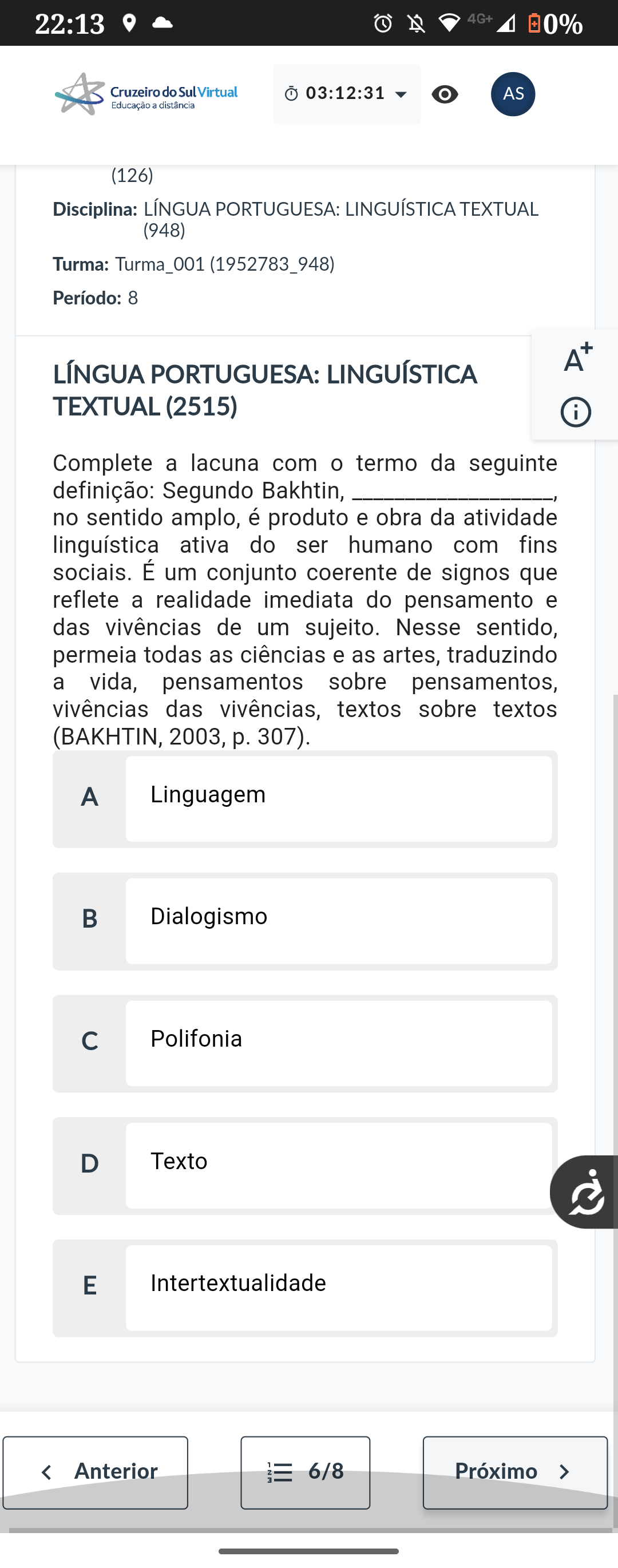
Task: Open the 6/8 question list navigator
Action: click(x=305, y=1472)
